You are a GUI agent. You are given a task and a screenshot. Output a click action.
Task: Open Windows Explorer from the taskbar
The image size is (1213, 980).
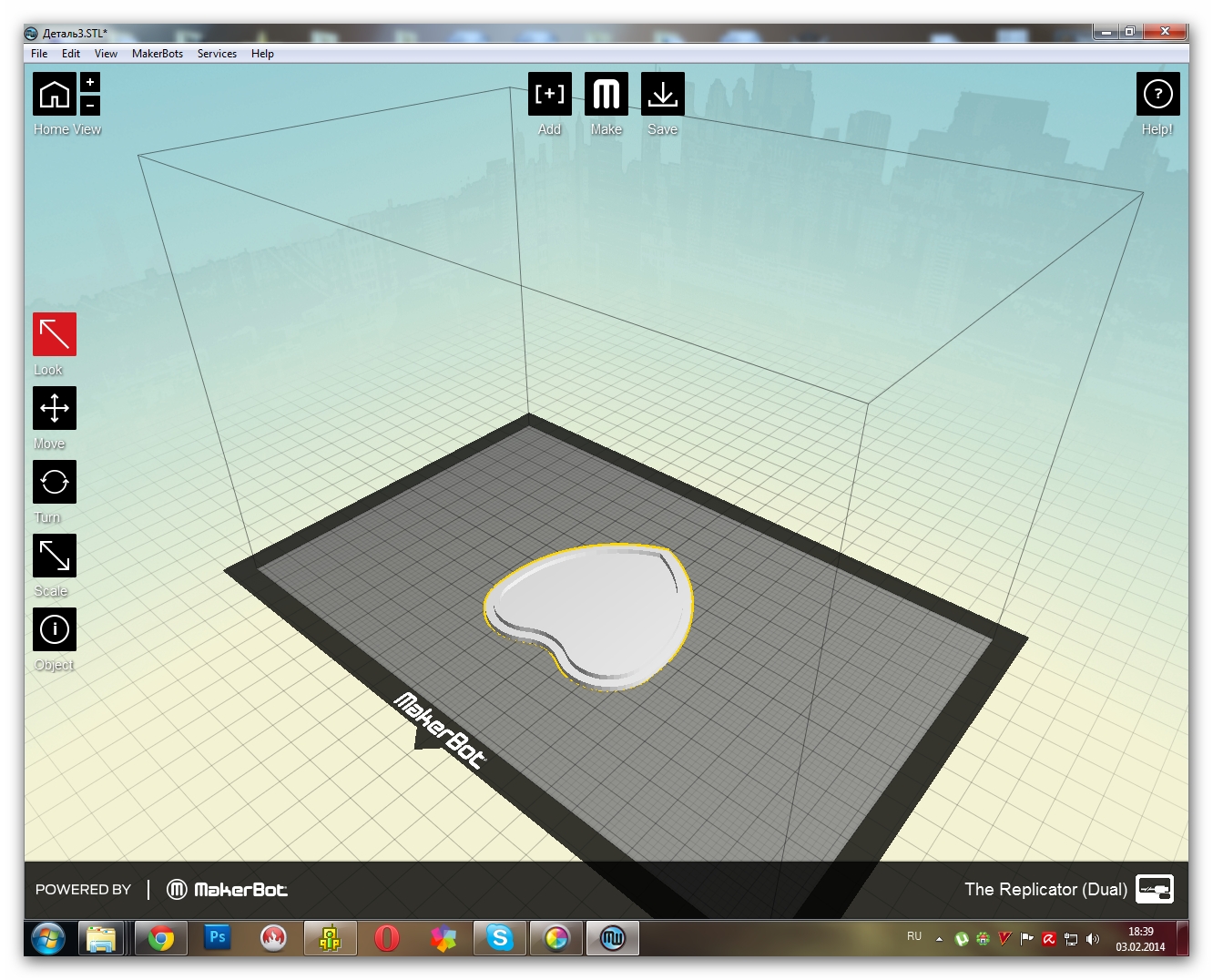(x=101, y=938)
